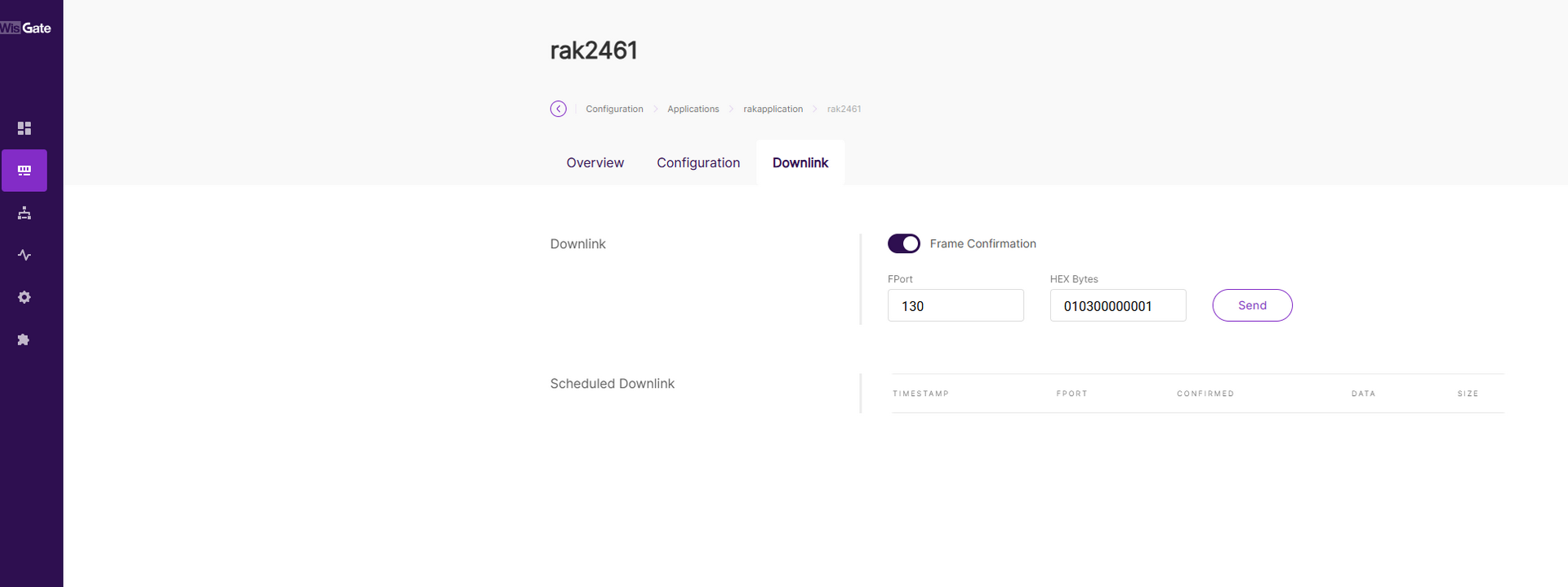Disable the Frame Confirmation toggle
The image size is (1568, 587).
coord(903,243)
